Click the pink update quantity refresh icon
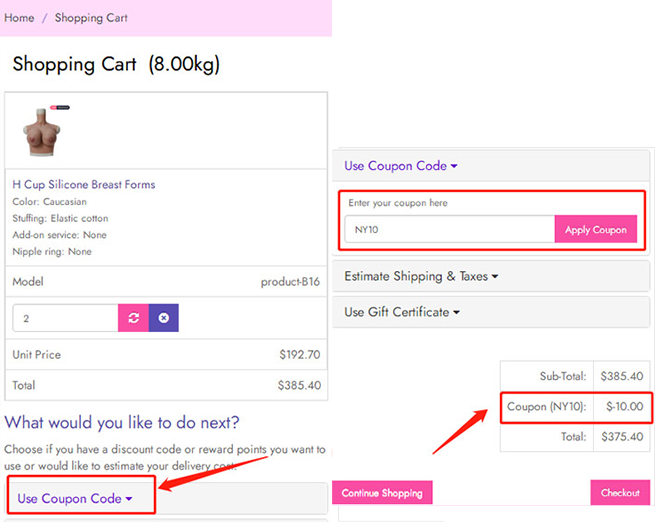 [133, 318]
